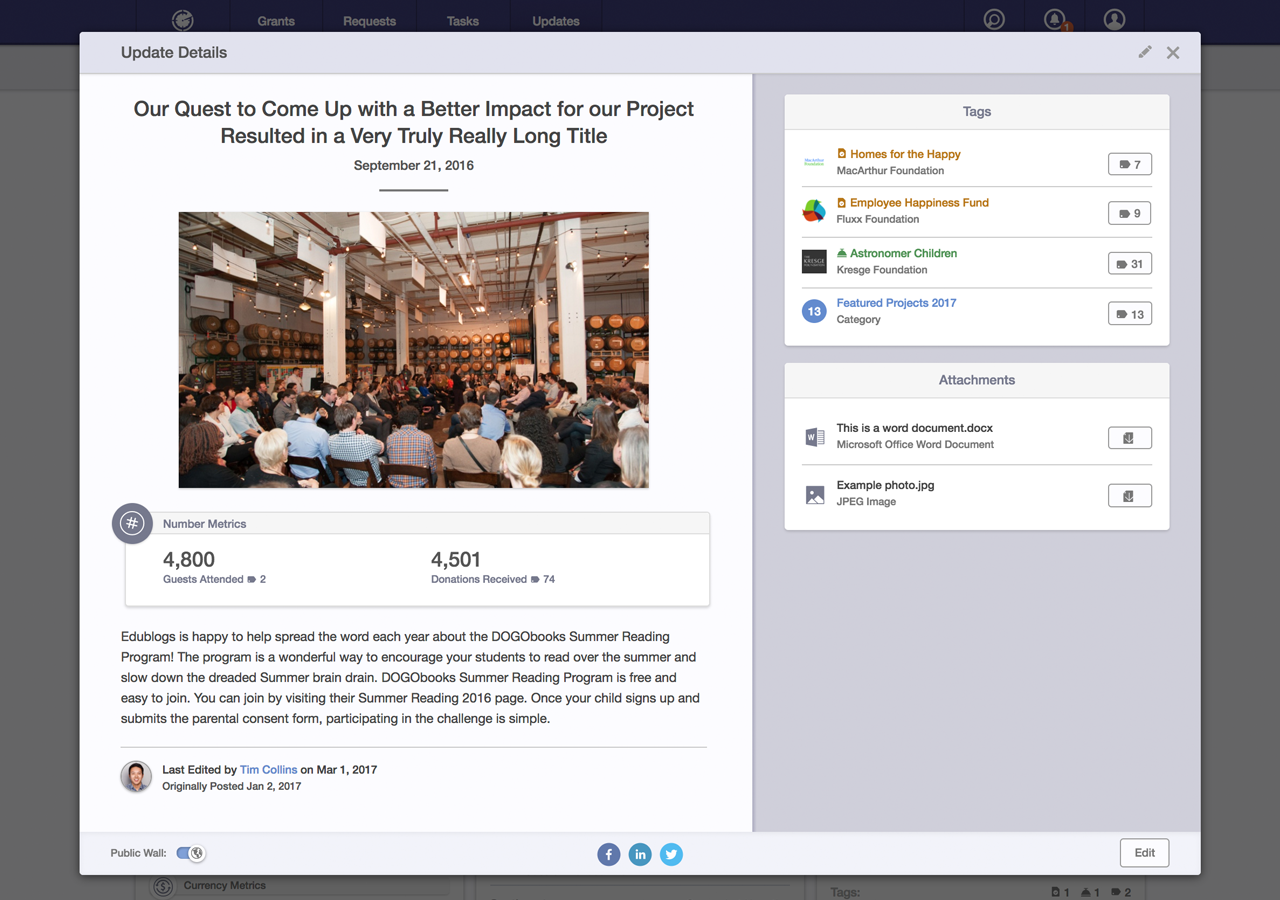Click the pencil edit icon in header

coord(1145,52)
